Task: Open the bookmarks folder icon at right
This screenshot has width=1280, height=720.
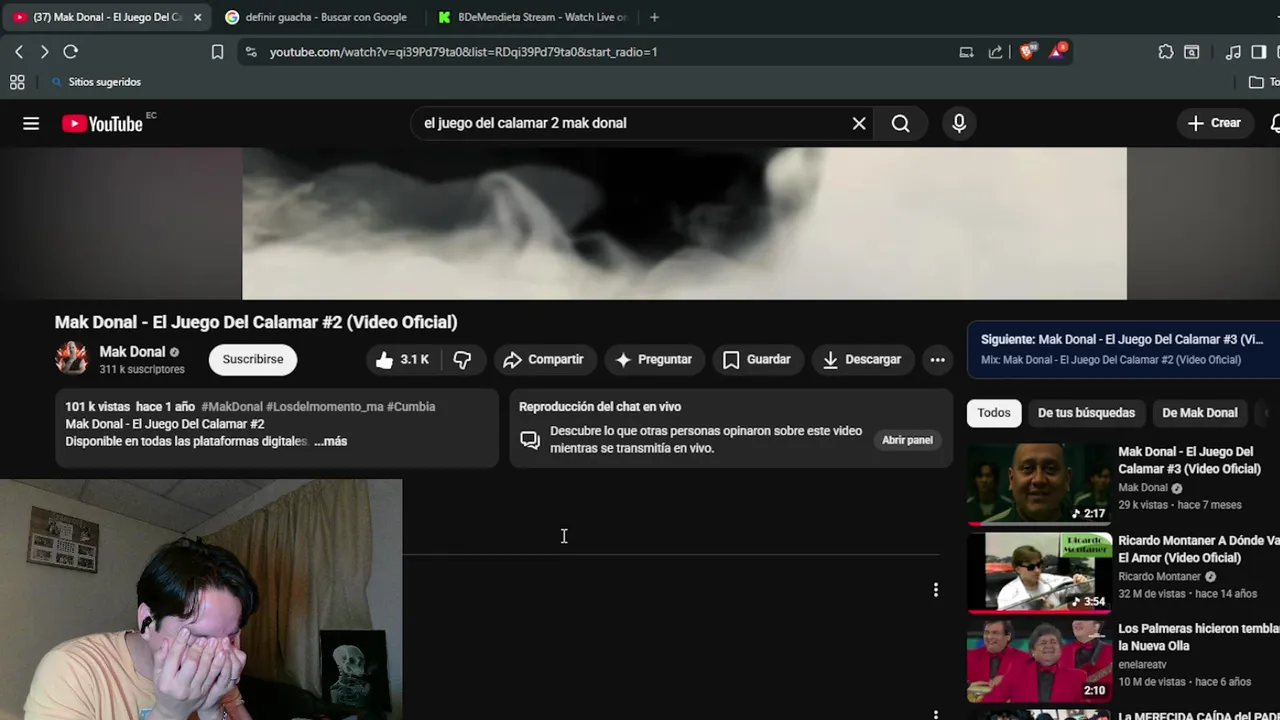Action: (x=1256, y=82)
